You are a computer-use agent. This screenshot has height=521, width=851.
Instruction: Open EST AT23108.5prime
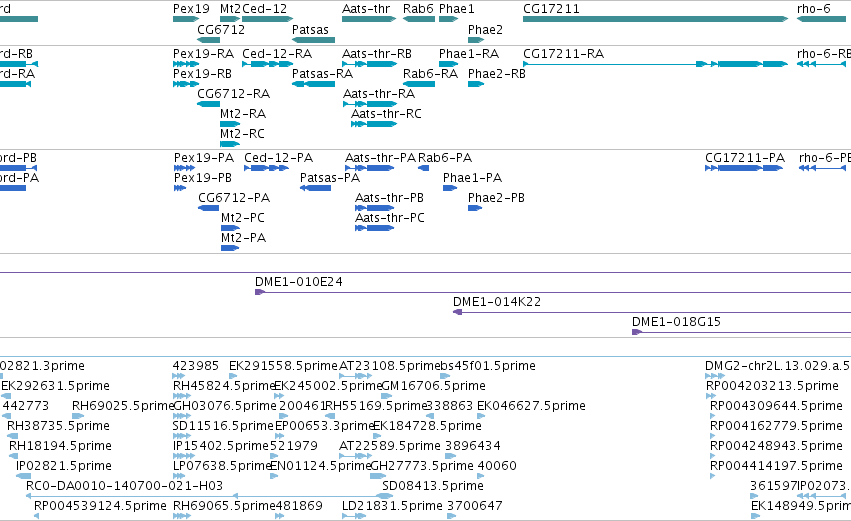pyautogui.click(x=355, y=376)
